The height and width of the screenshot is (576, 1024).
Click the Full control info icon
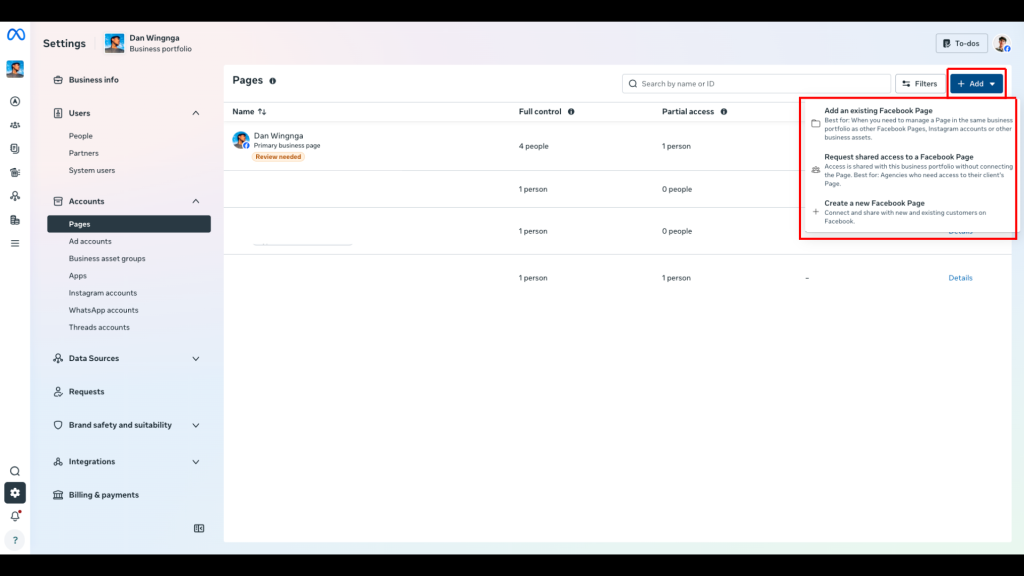(x=571, y=112)
